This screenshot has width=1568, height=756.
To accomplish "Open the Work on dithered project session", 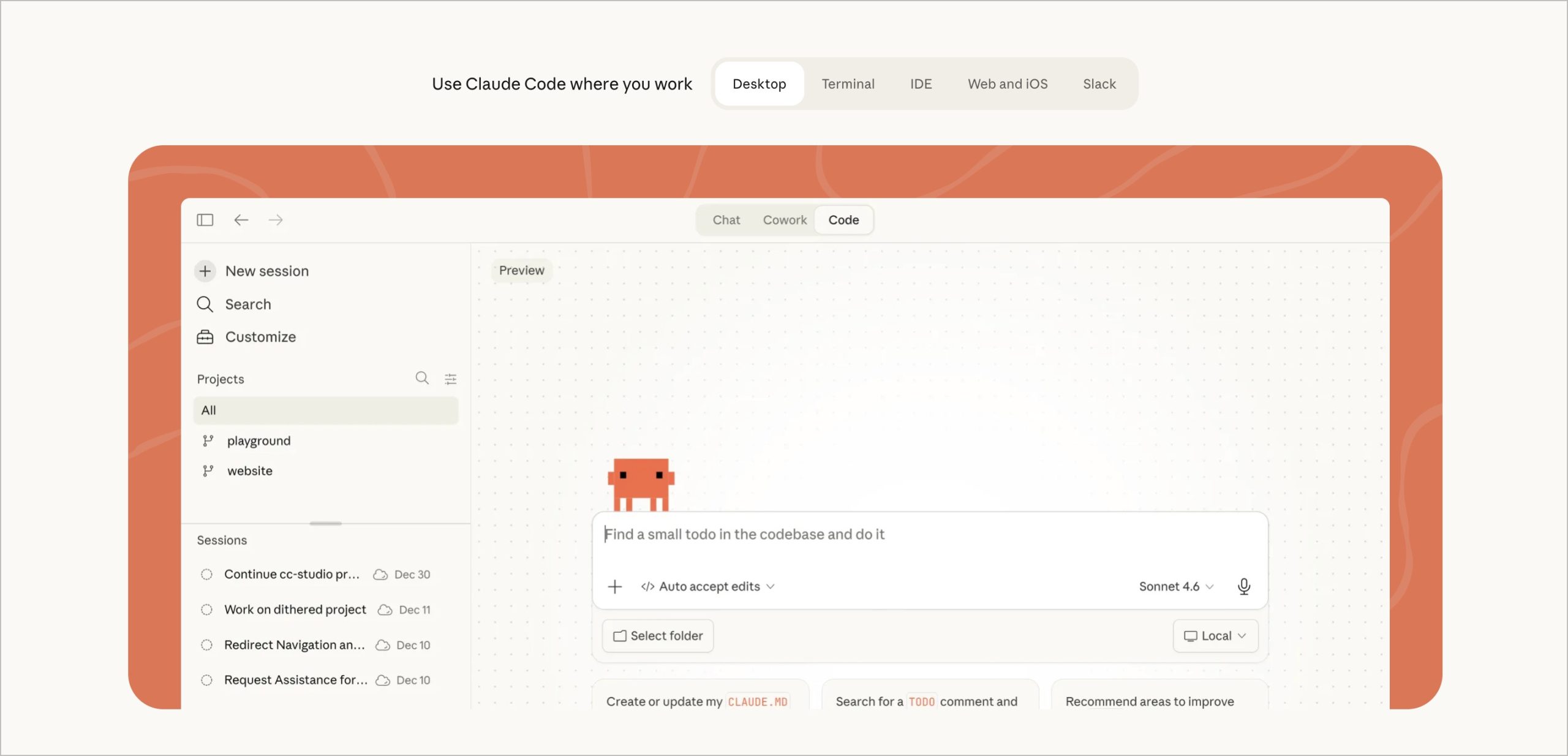I will [x=295, y=610].
